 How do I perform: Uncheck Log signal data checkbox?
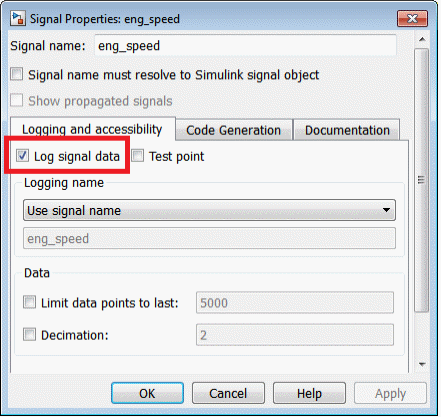coord(22,156)
